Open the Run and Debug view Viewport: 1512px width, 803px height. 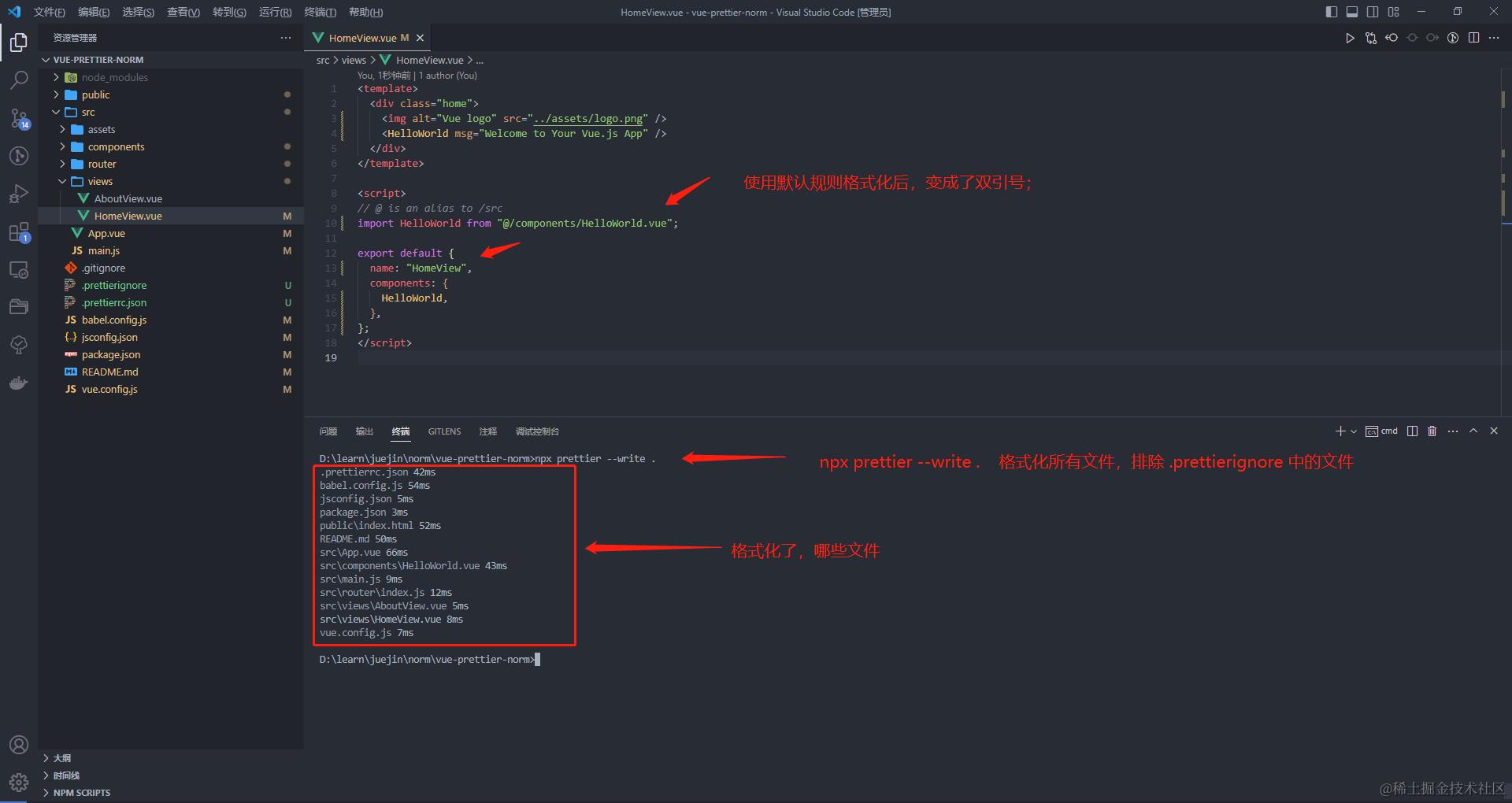pos(19,194)
